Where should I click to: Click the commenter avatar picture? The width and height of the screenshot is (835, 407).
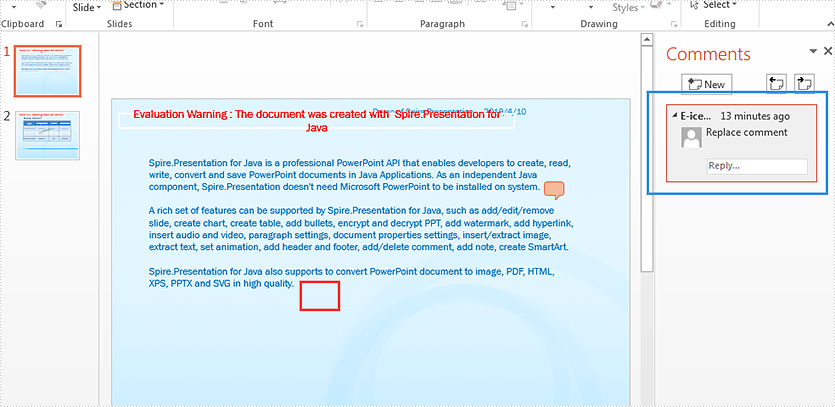[x=691, y=137]
